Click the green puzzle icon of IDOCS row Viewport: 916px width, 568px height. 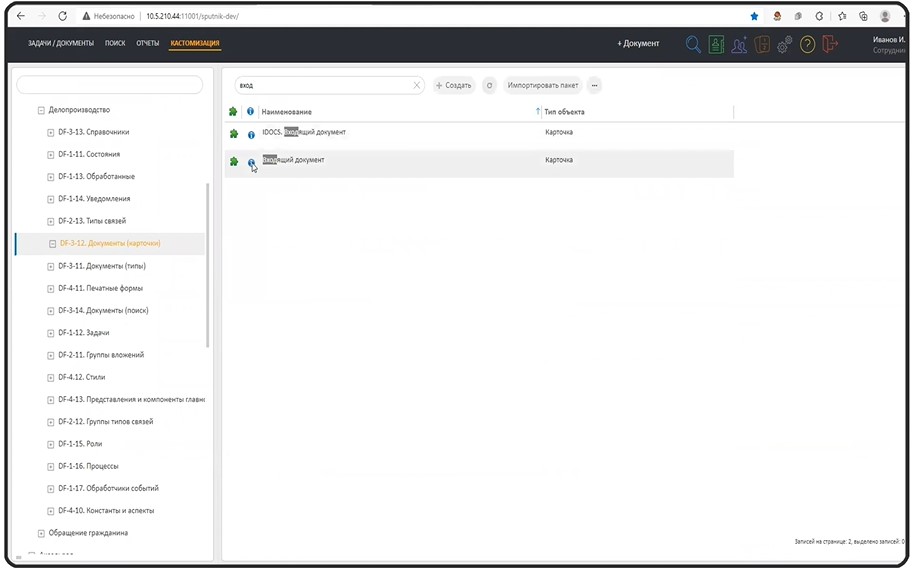[234, 134]
